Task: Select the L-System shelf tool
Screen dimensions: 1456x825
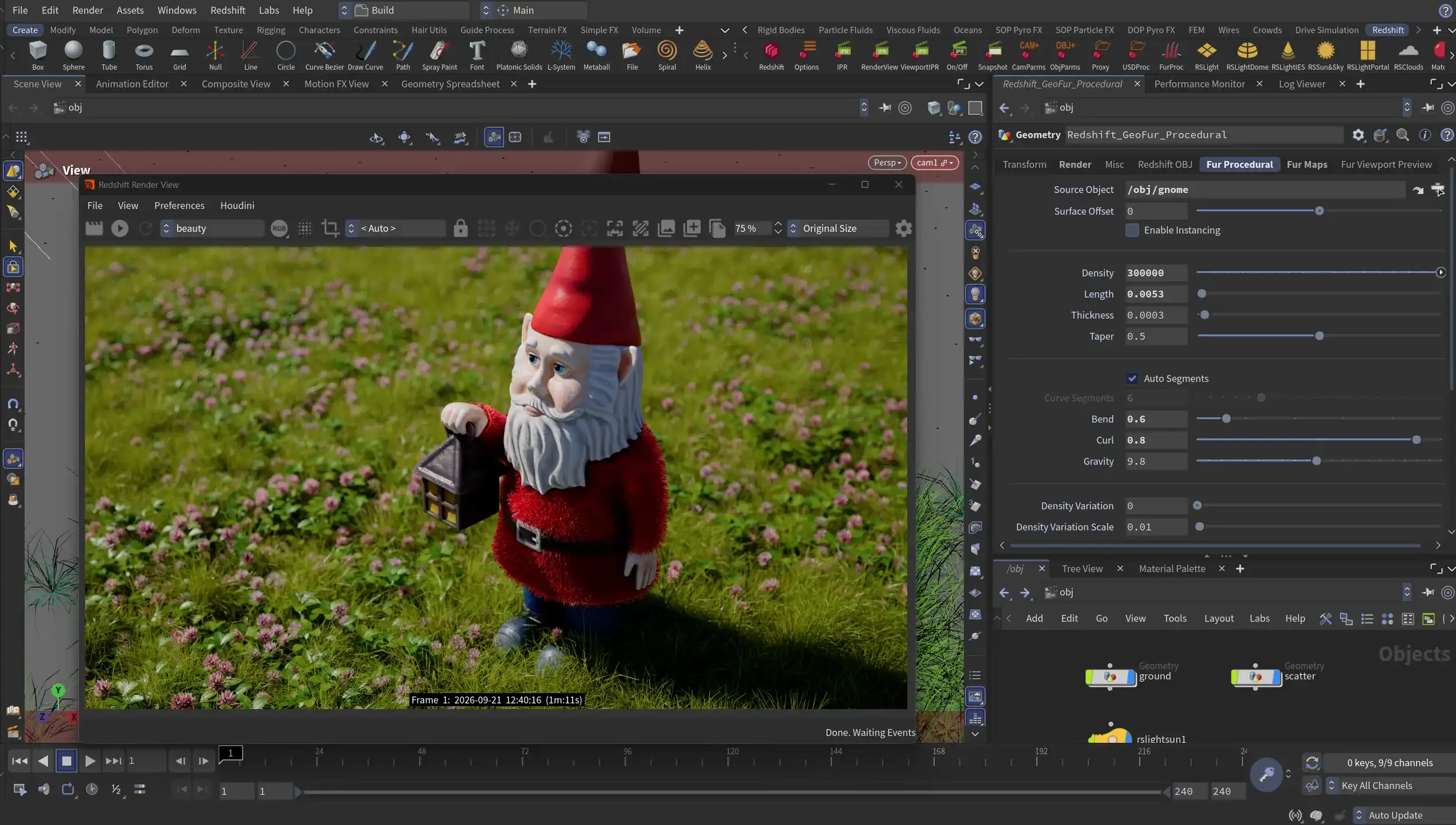Action: (x=561, y=55)
